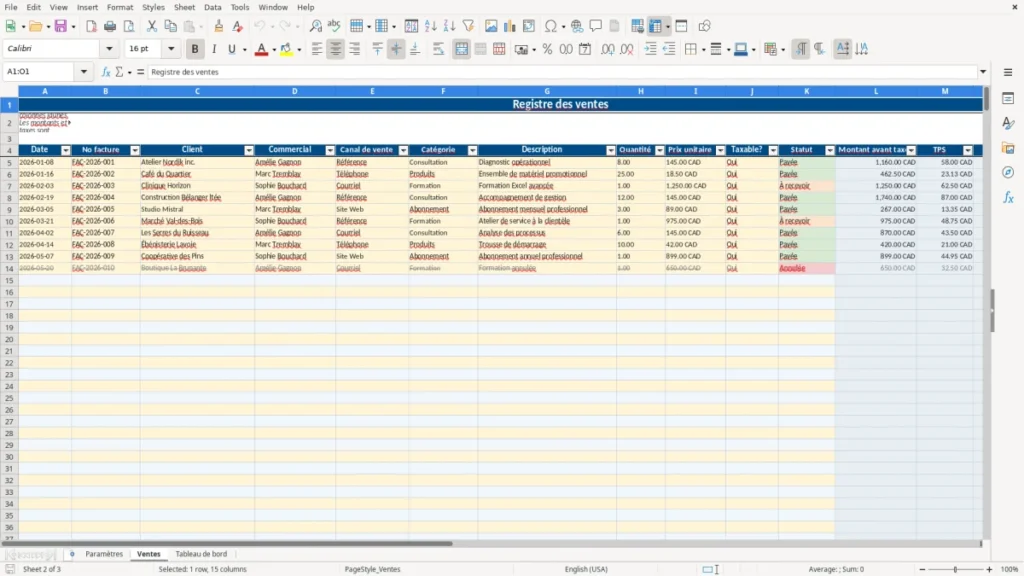Toggle Italic formatting
1024x576 pixels.
tap(214, 49)
